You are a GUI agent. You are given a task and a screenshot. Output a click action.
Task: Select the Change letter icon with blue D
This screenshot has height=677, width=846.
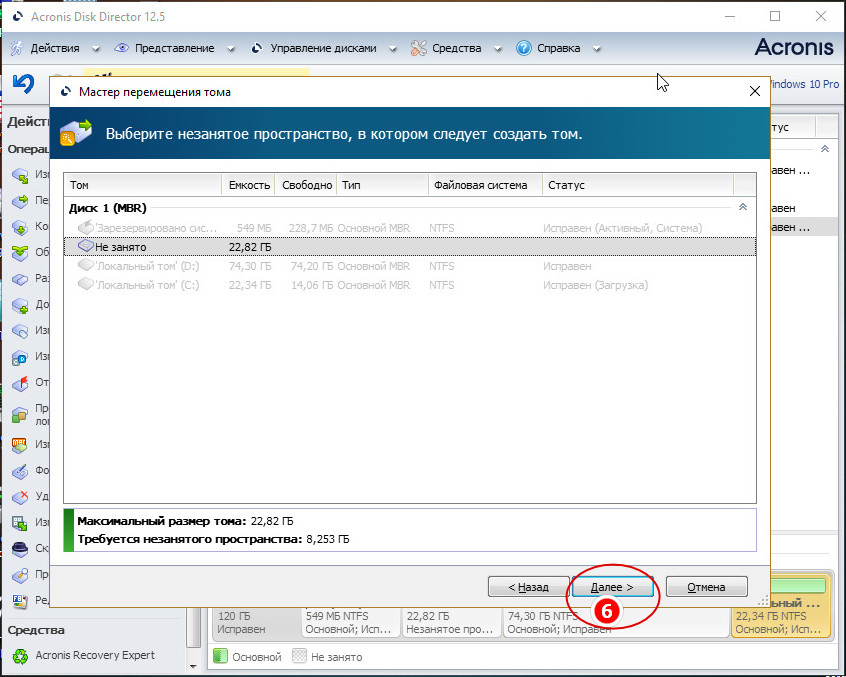pos(20,358)
